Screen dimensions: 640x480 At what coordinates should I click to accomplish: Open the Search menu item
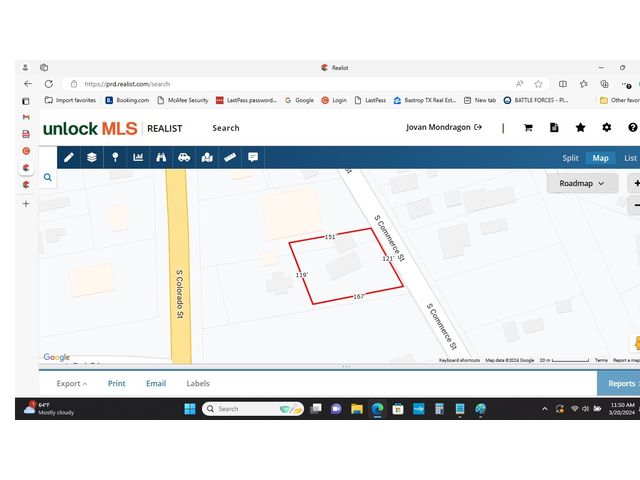[225, 128]
